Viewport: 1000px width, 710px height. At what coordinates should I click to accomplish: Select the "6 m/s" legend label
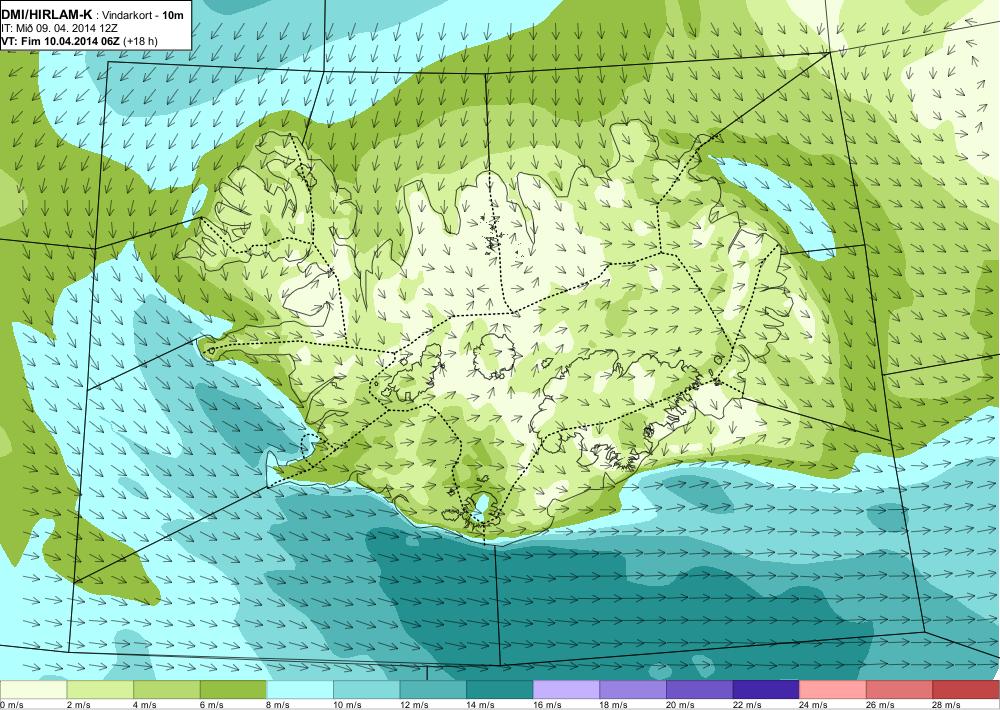click(212, 705)
